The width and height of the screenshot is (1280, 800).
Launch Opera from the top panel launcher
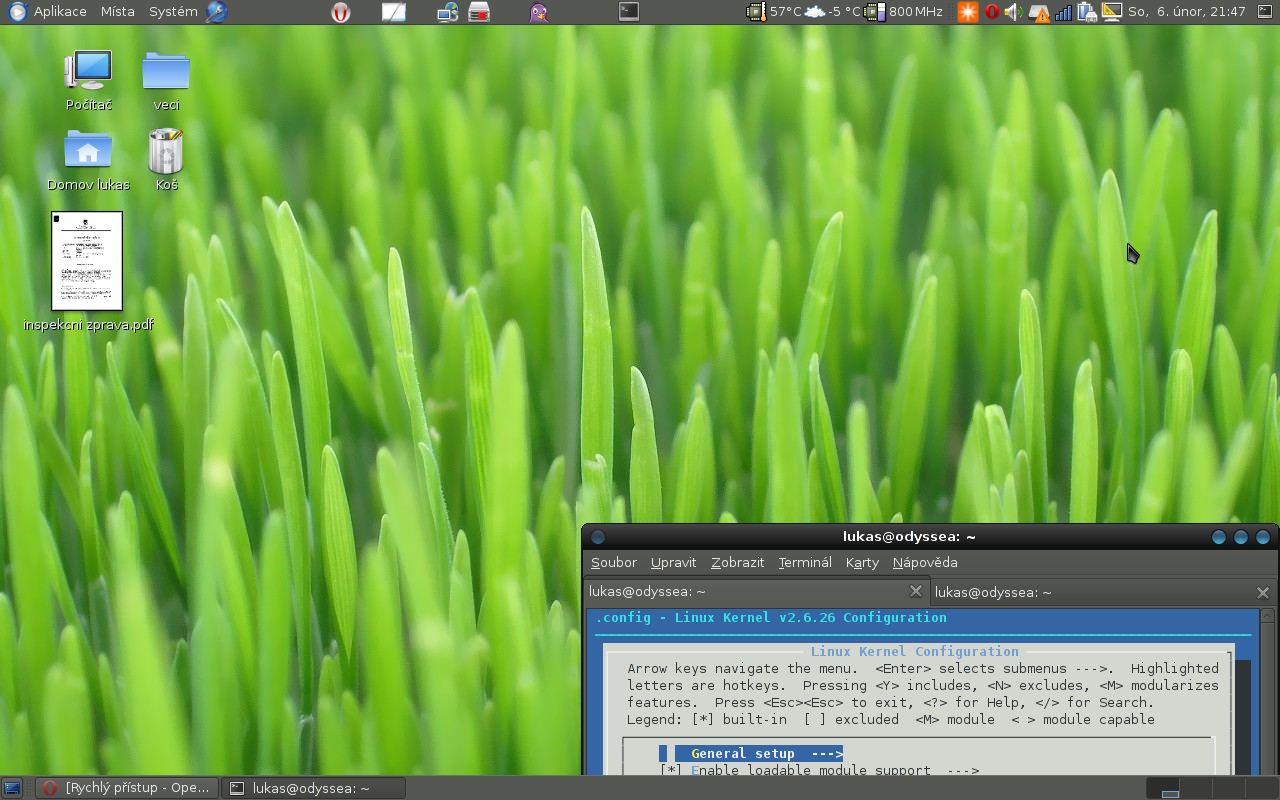[x=341, y=12]
